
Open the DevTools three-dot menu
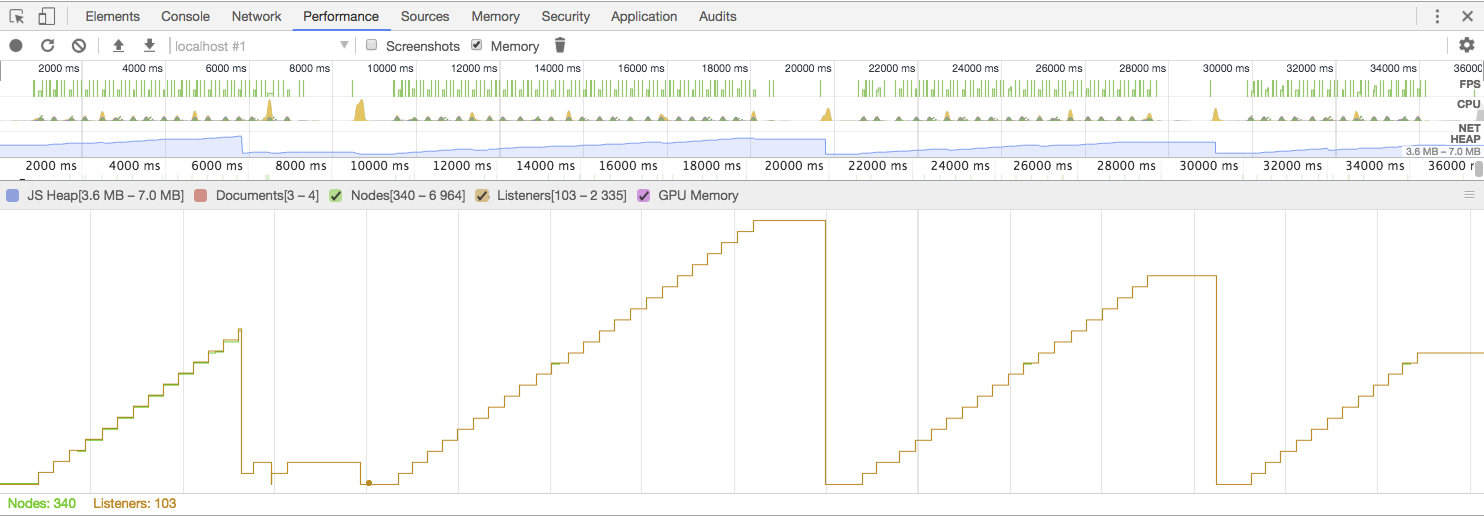click(1438, 16)
